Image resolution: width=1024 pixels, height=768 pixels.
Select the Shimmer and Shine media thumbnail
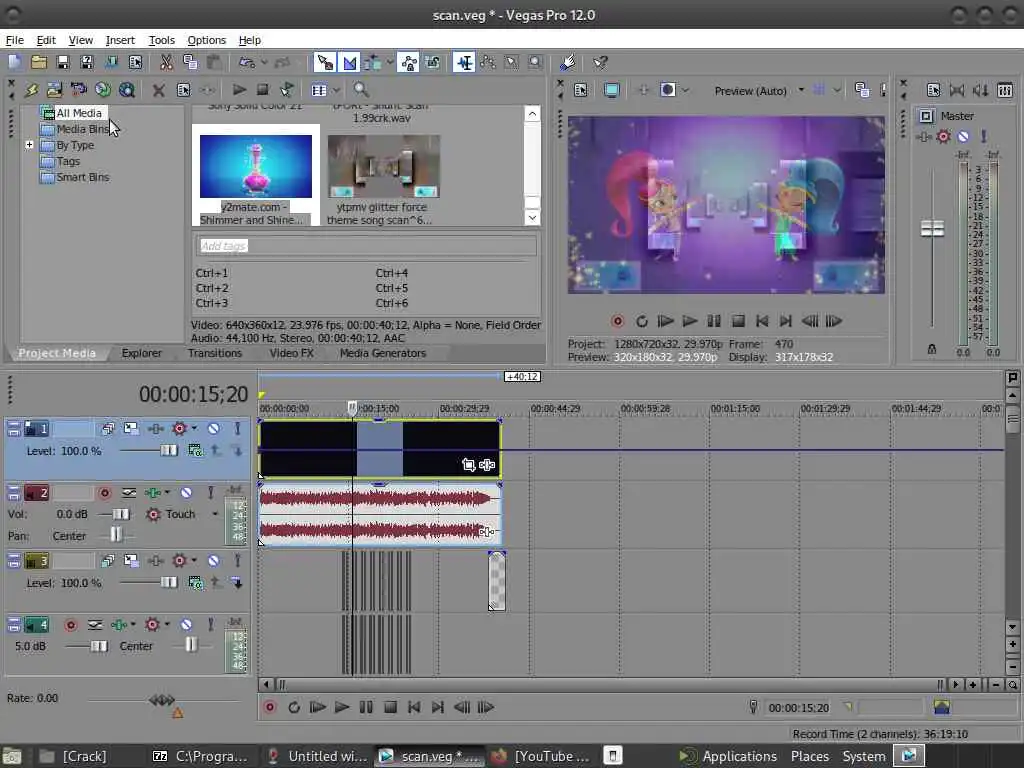point(255,167)
